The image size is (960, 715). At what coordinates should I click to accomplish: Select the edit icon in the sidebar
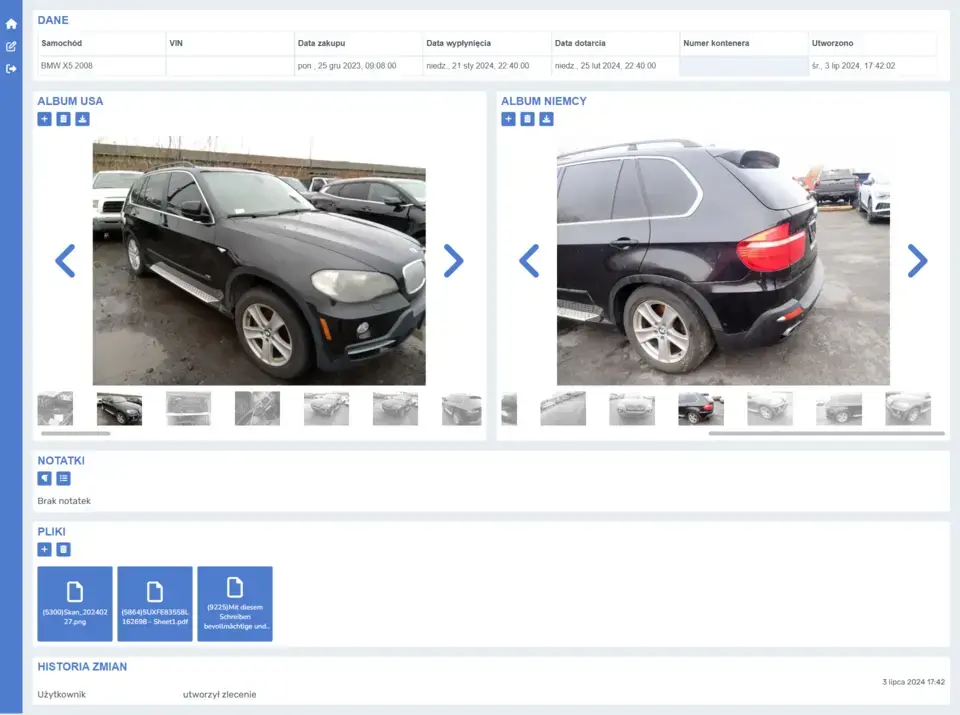tap(11, 46)
